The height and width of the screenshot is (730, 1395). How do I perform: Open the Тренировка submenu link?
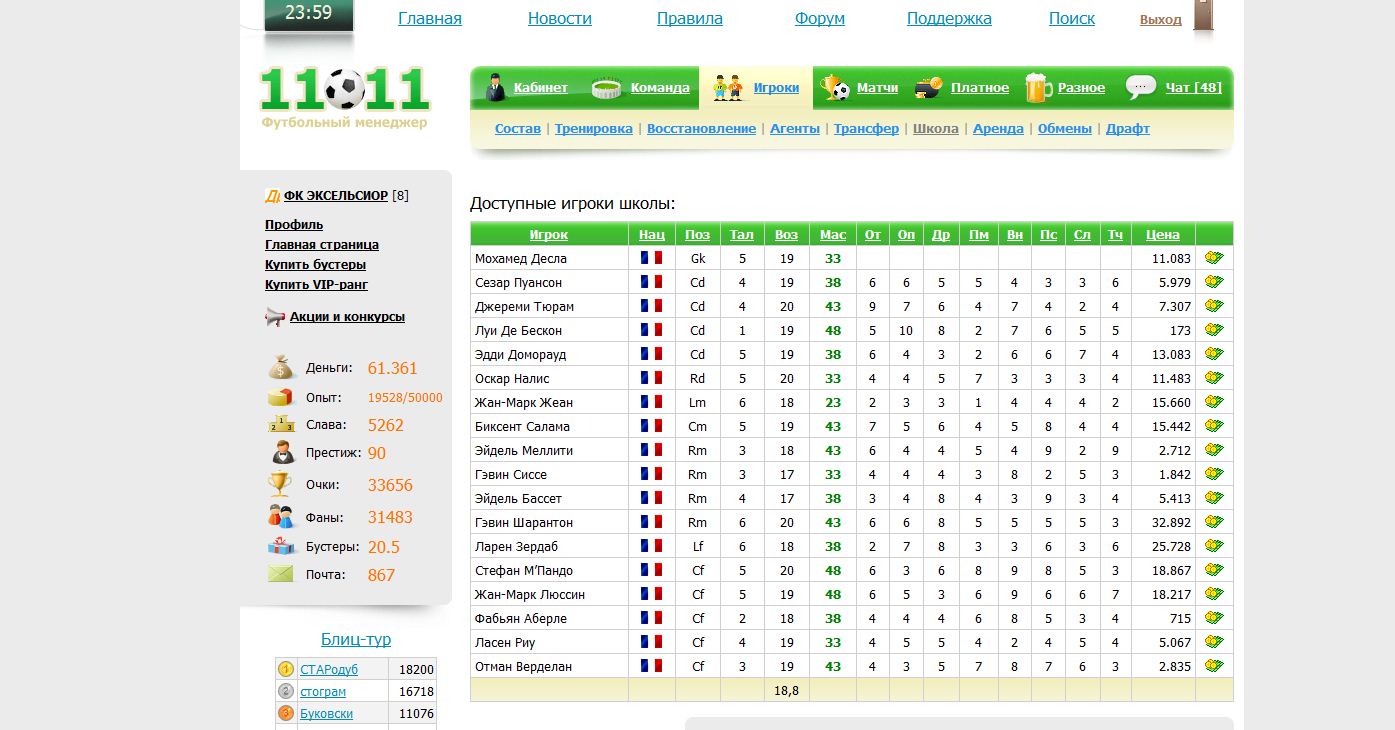click(593, 129)
